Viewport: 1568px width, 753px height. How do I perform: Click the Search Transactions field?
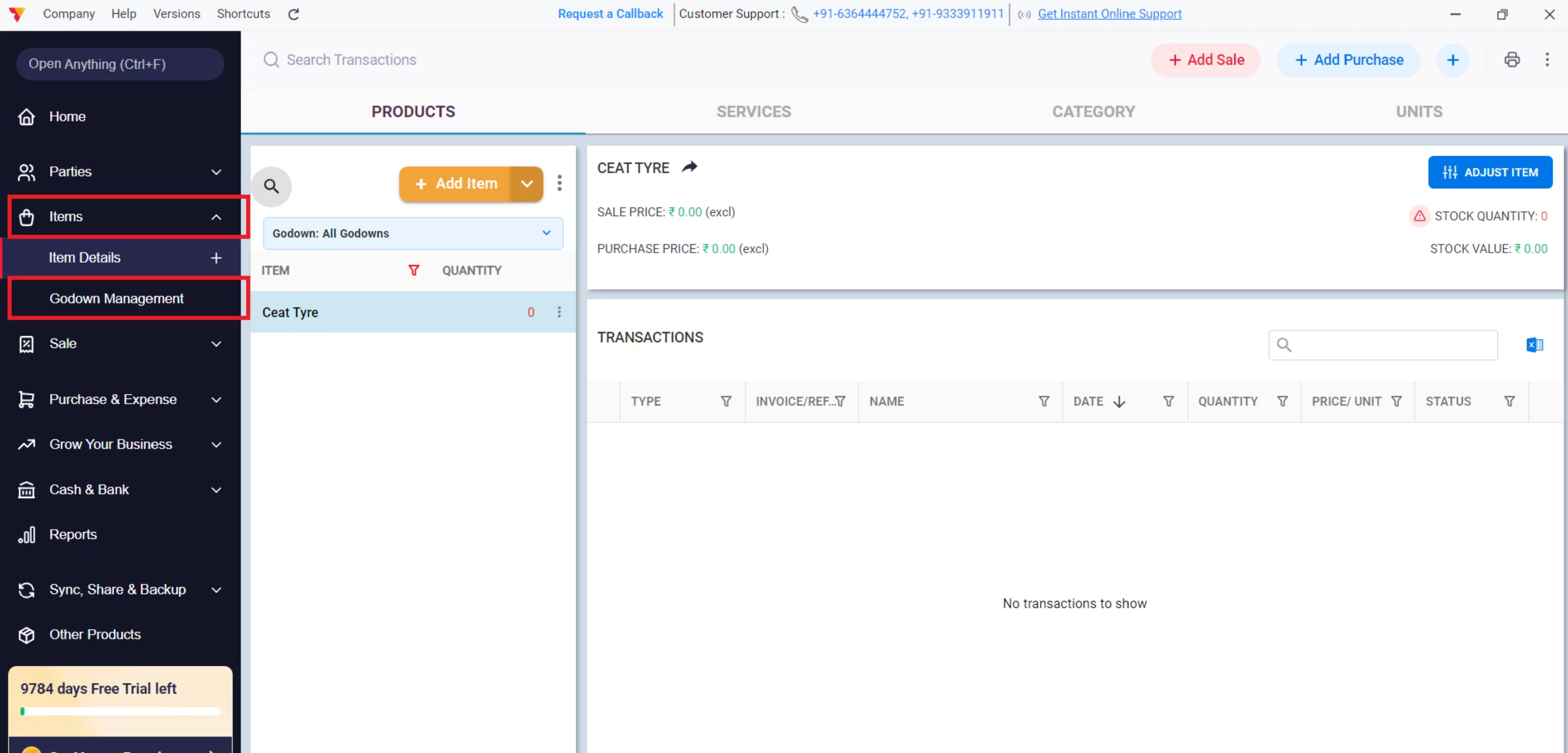coord(352,59)
